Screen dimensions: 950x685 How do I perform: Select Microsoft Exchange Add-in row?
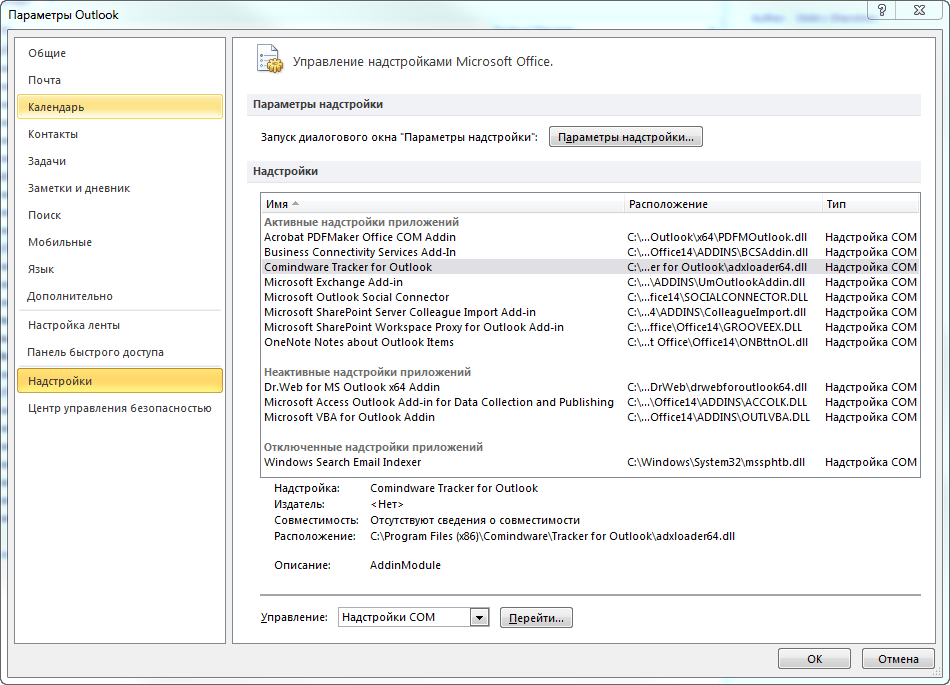pyautogui.click(x=590, y=282)
